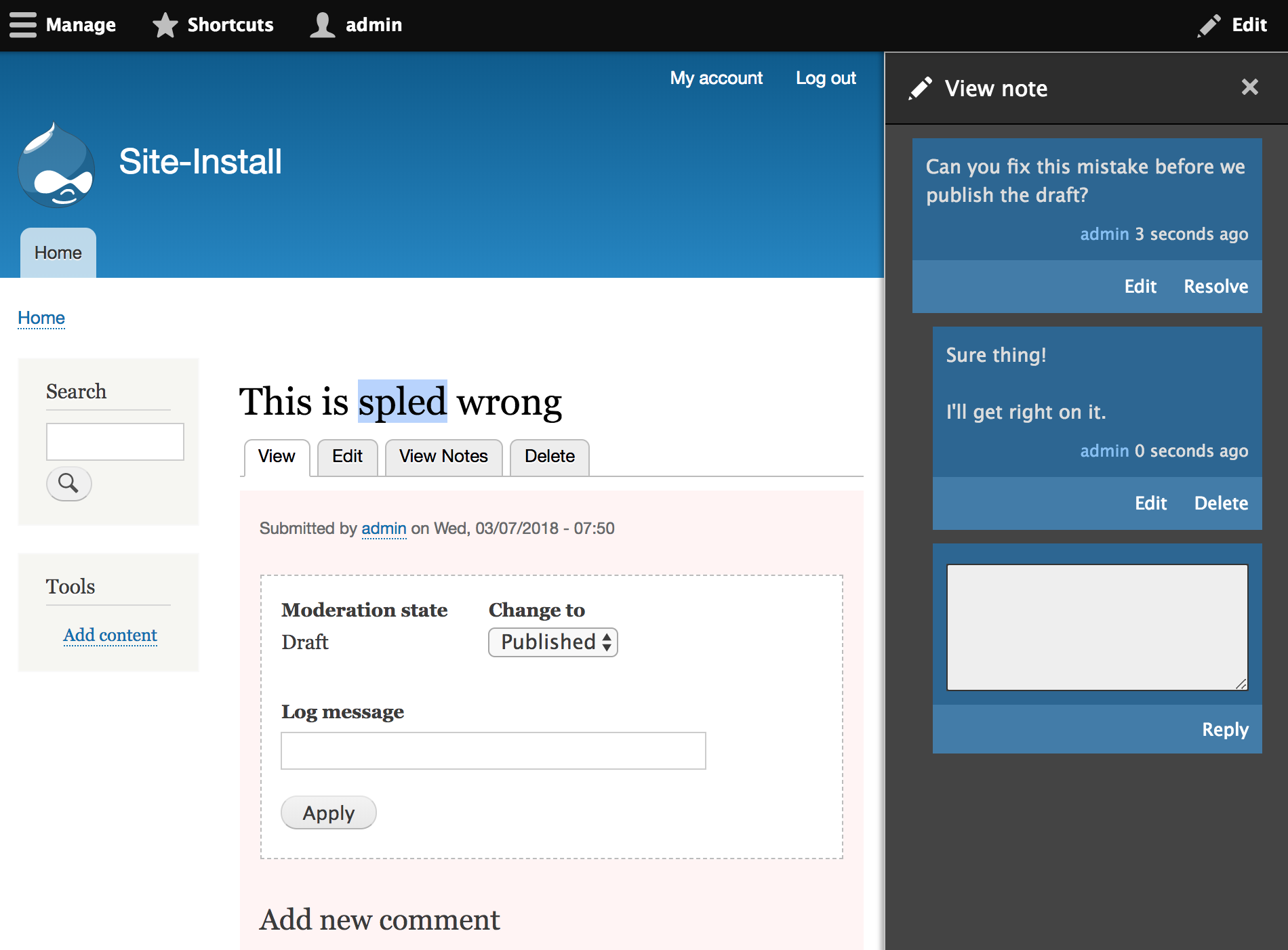The image size is (1288, 950).
Task: Click the Apply button
Action: [x=328, y=812]
